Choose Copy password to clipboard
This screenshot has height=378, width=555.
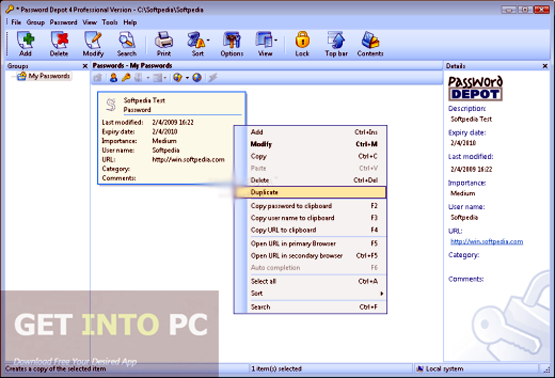[x=310, y=206]
